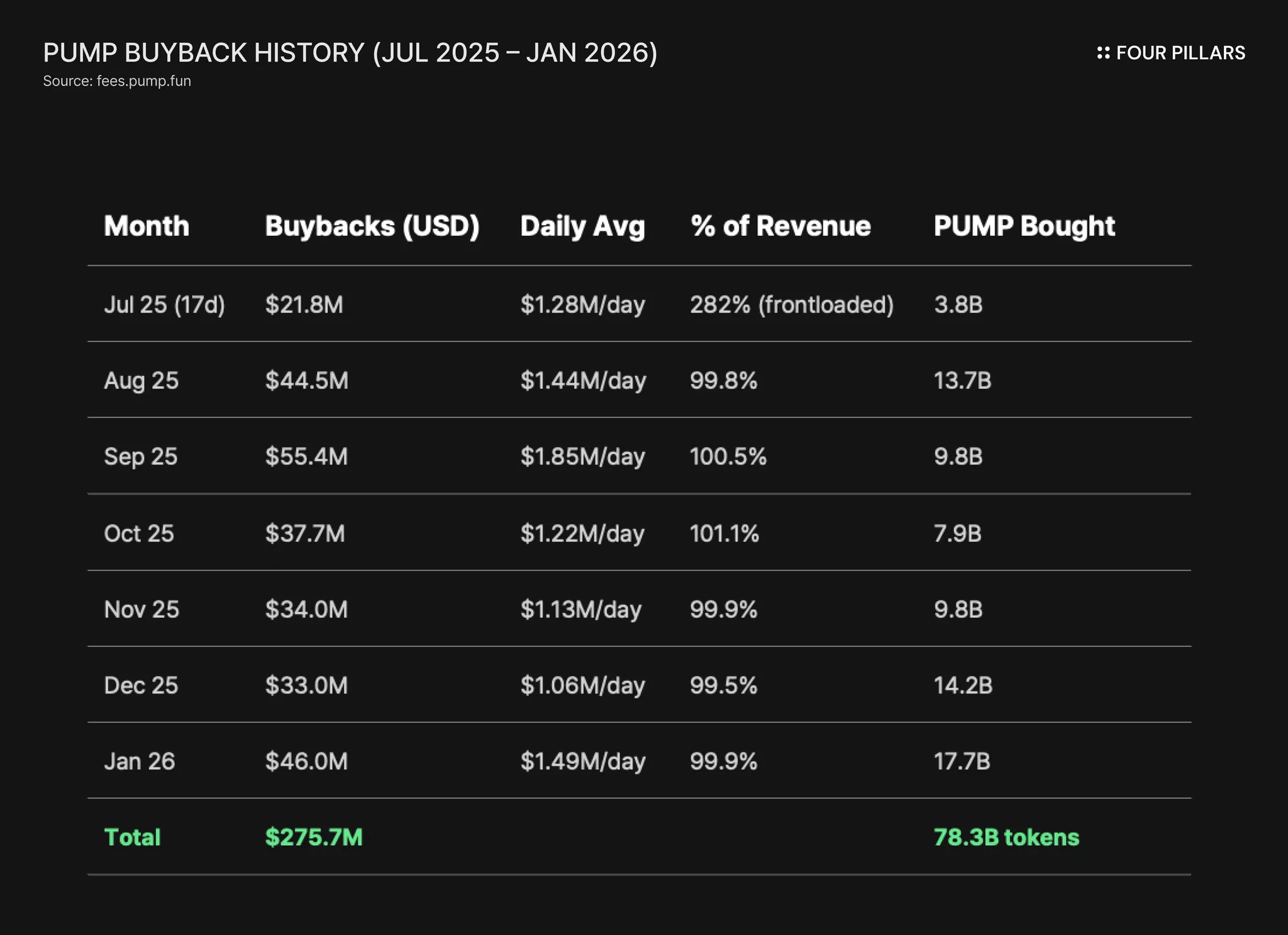This screenshot has width=1288, height=935.
Task: Click the 101.1% revenue percentage cell
Action: [724, 533]
